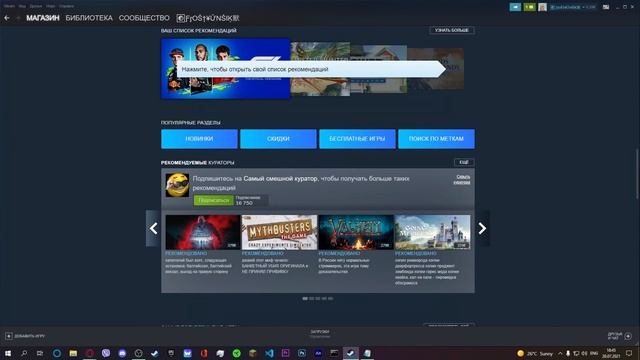Screen dimensions: 640x360
Task: Open the НОВИНКИ section
Action: click(x=199, y=139)
